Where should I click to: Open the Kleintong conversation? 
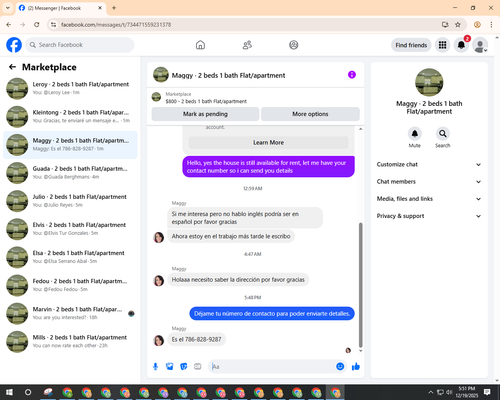point(70,117)
